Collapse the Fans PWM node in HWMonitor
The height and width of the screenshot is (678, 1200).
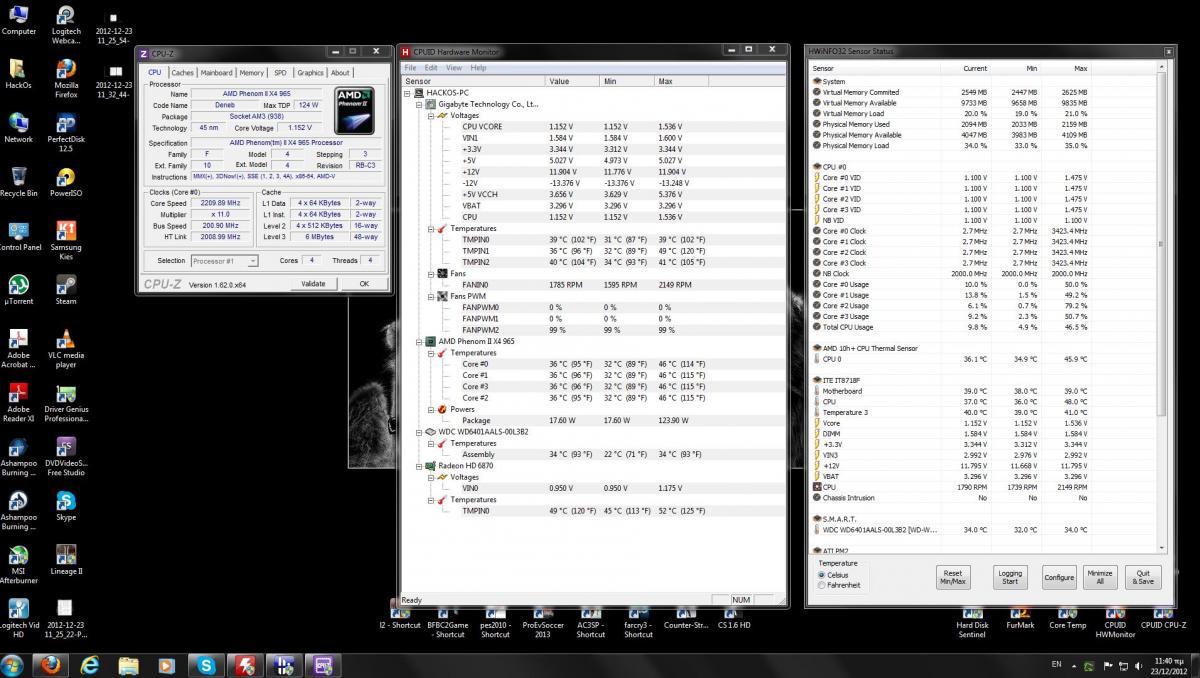430,296
